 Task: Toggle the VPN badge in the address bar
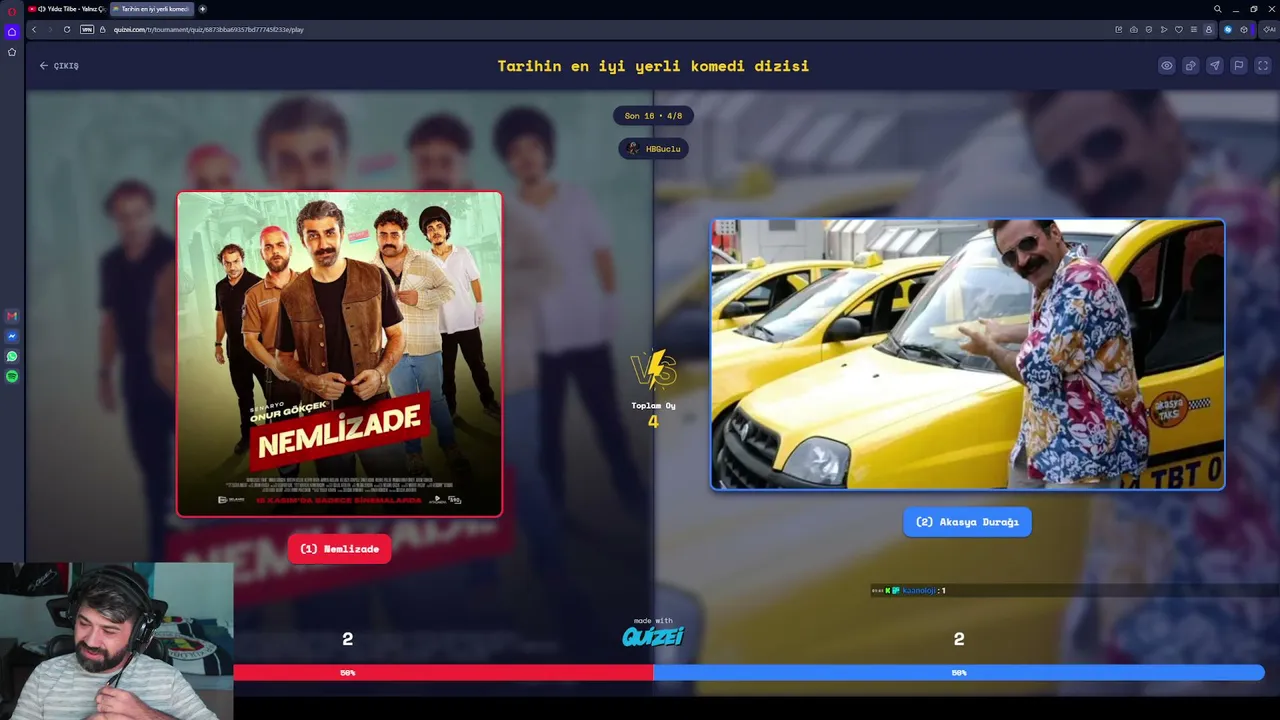point(87,29)
